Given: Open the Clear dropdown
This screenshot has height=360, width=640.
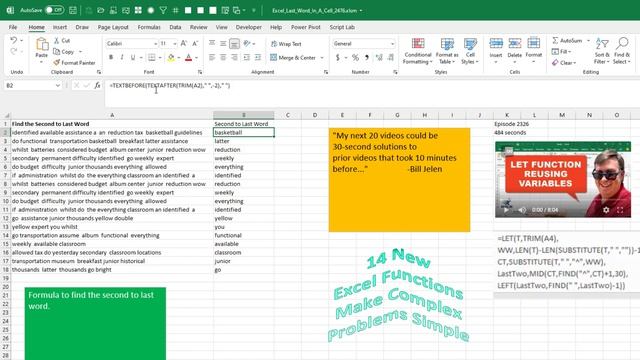Looking at the screenshot, I should (x=564, y=63).
